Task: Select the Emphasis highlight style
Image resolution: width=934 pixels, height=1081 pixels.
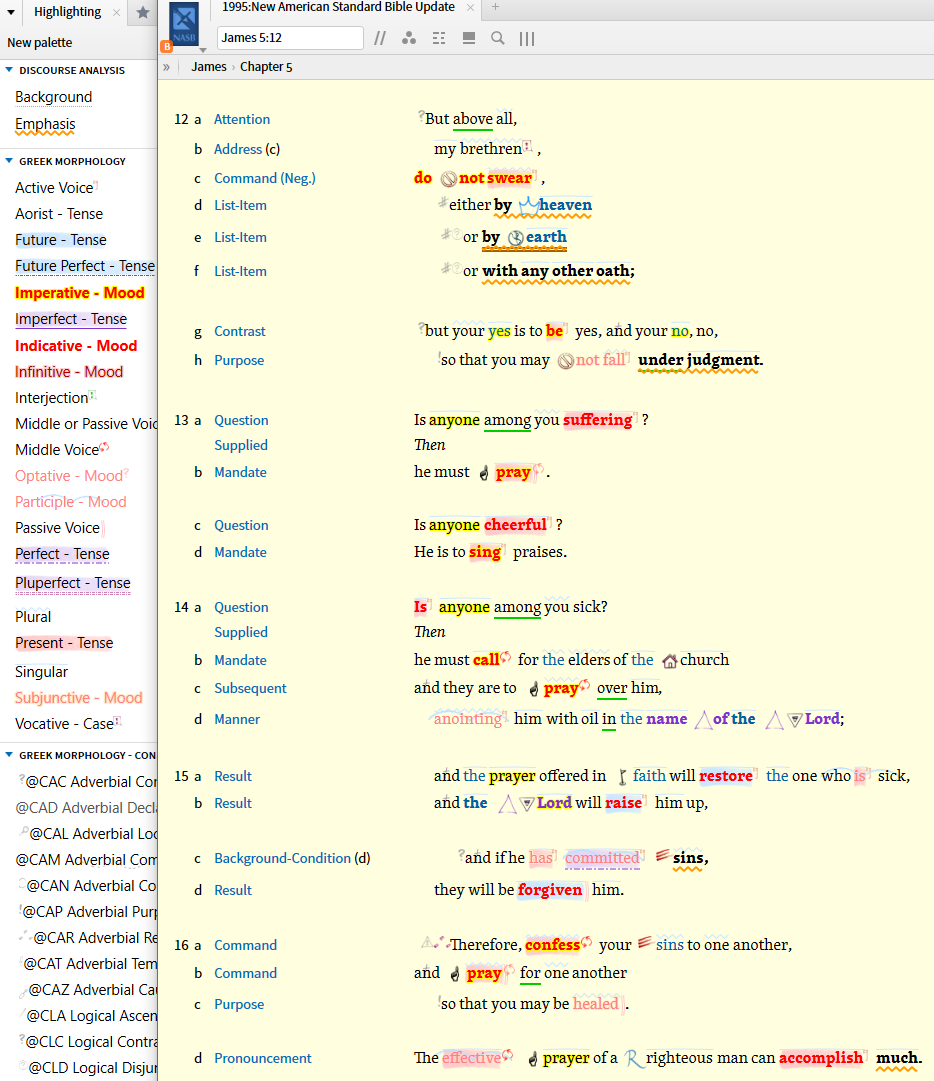Action: (x=45, y=124)
